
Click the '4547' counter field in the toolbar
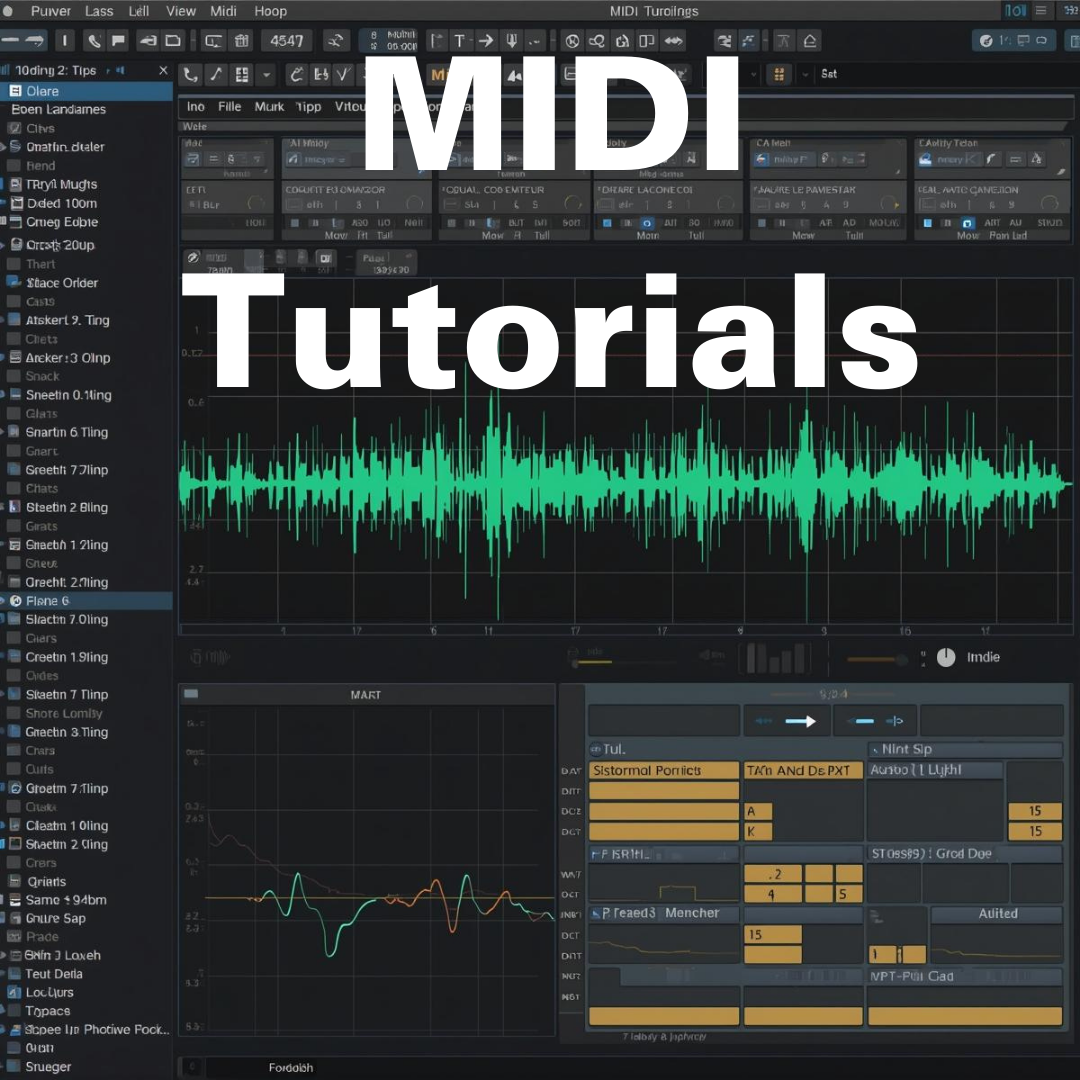(286, 41)
